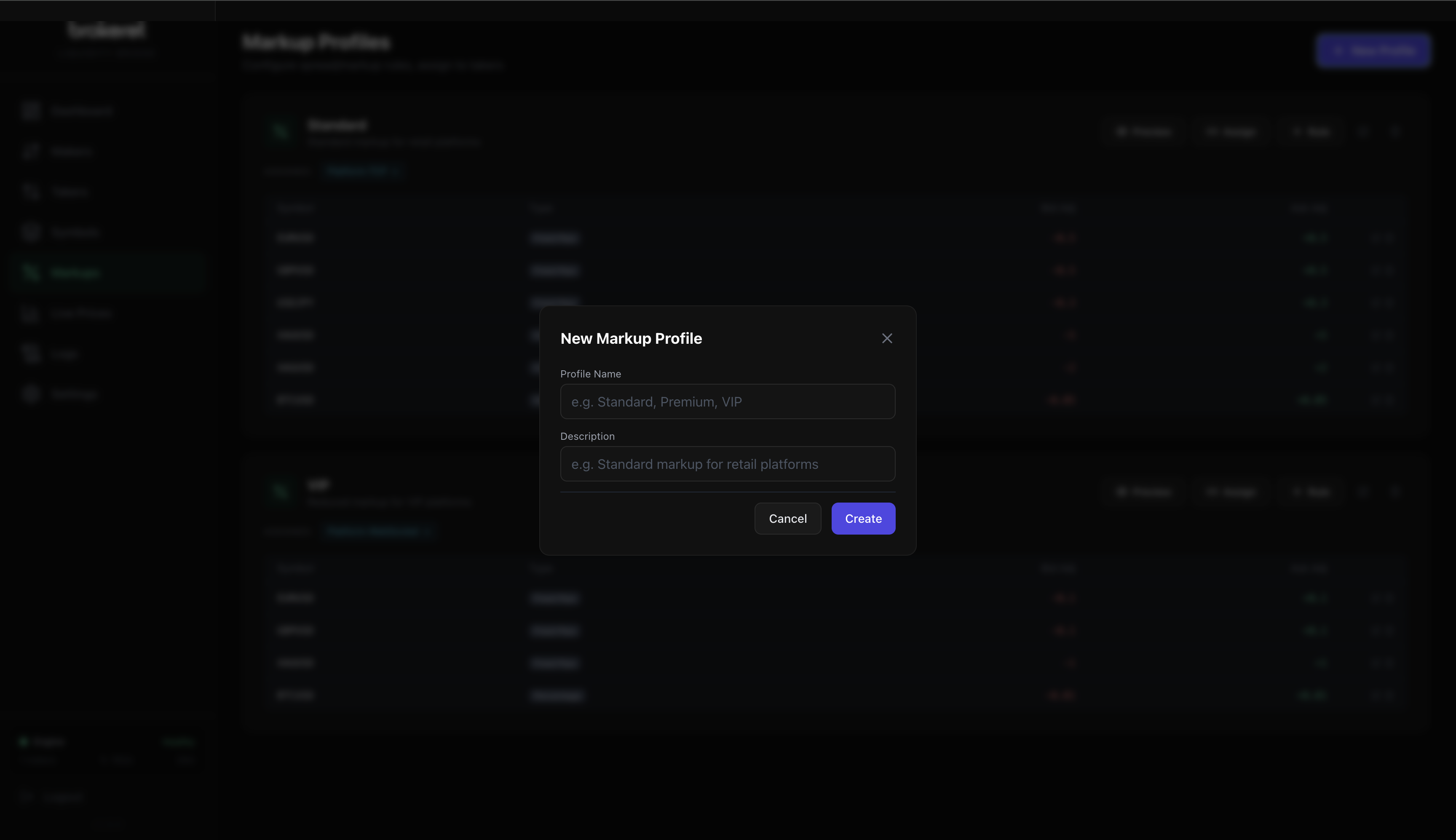
Task: Open the Settings sidebar icon
Action: click(31, 393)
